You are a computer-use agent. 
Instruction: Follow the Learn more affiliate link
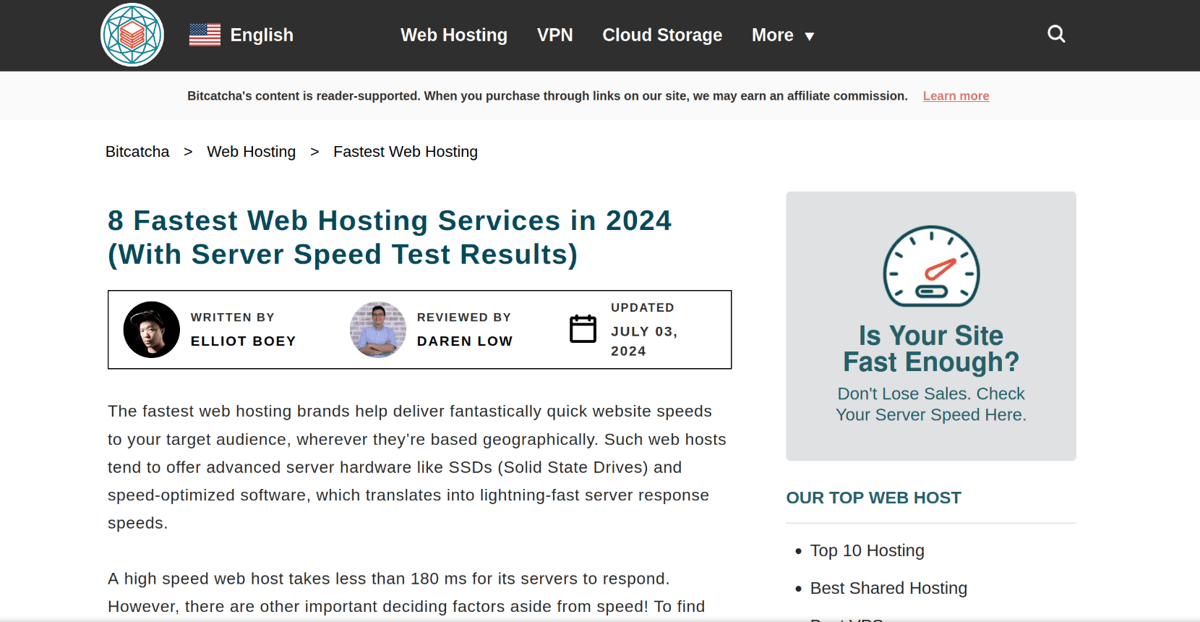click(x=956, y=96)
